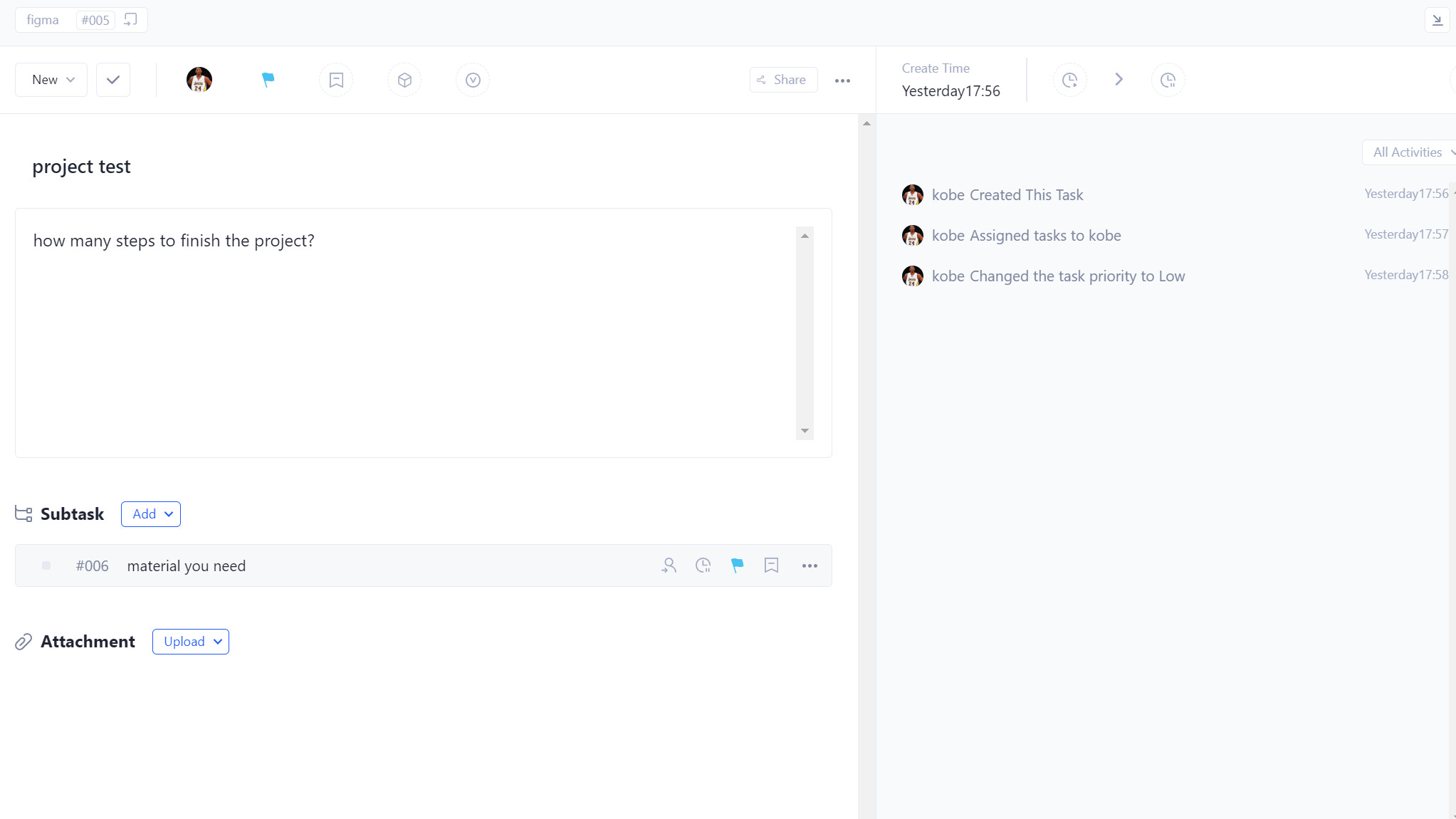This screenshot has width=1456, height=819.
Task: Open the New status dropdown
Action: click(51, 80)
